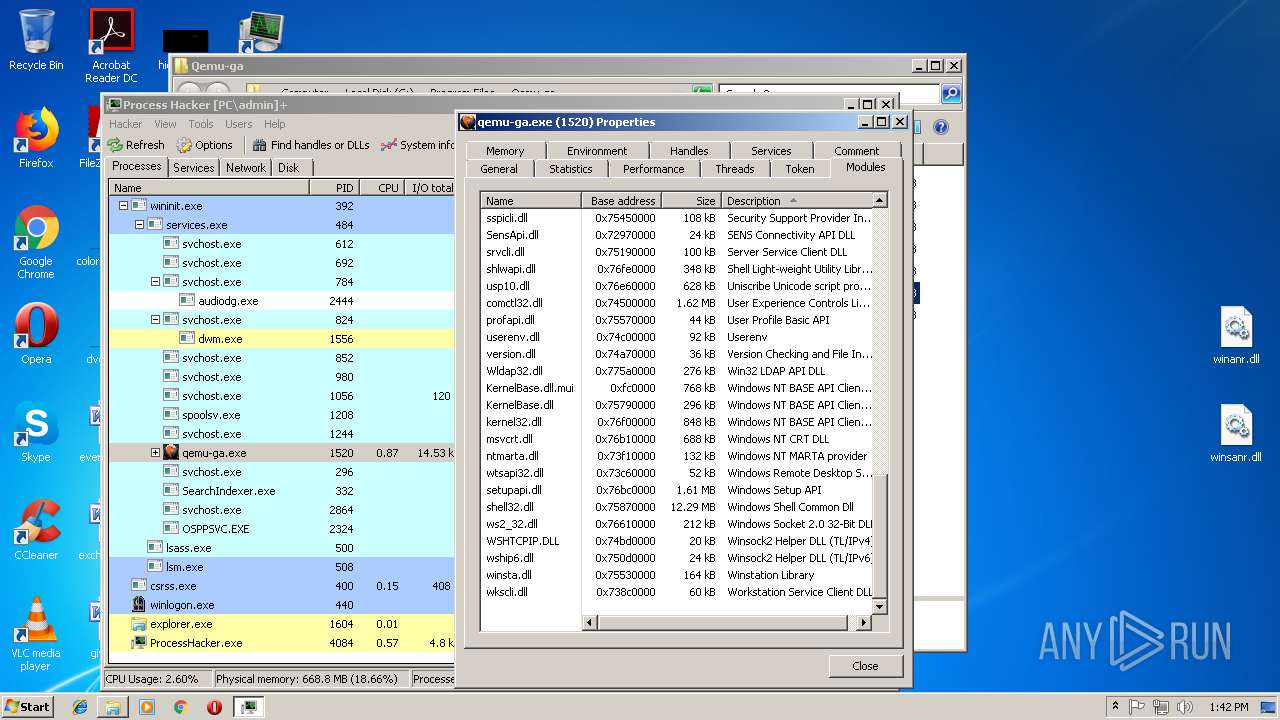1280x720 pixels.
Task: Expand qemu-ga.exe tree node
Action: [x=156, y=453]
